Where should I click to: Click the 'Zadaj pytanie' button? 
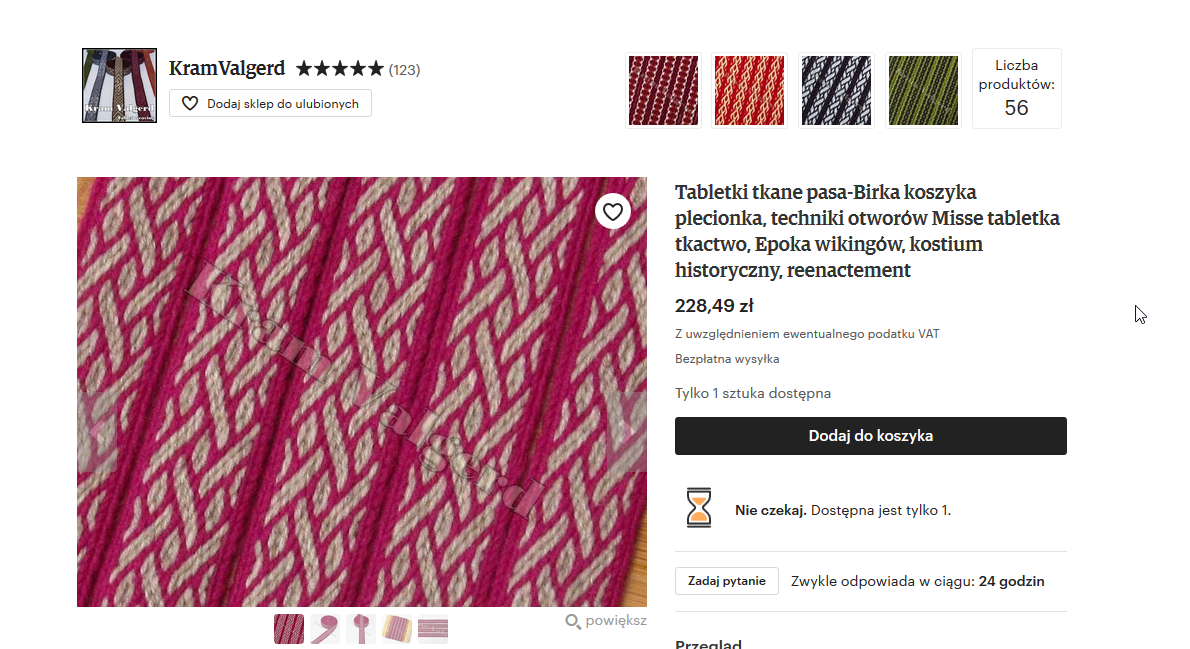[727, 581]
